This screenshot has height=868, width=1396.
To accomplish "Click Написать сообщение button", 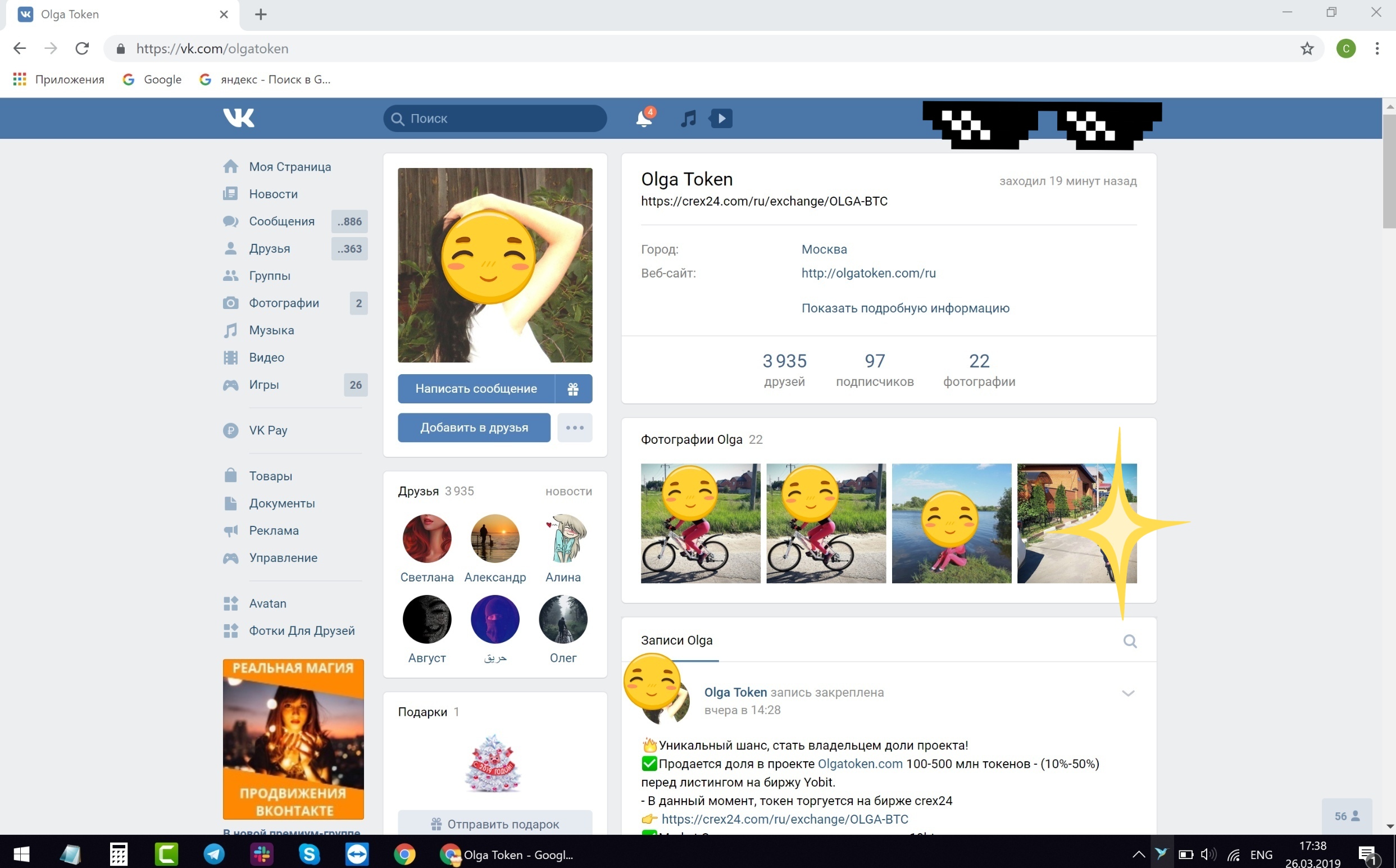I will point(476,389).
